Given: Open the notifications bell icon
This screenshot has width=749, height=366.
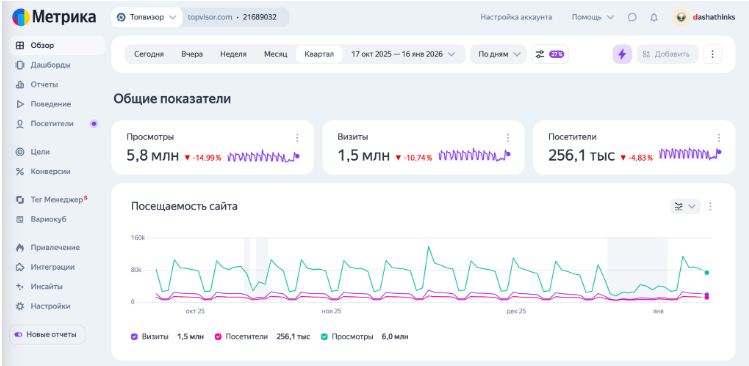Looking at the screenshot, I should [654, 17].
